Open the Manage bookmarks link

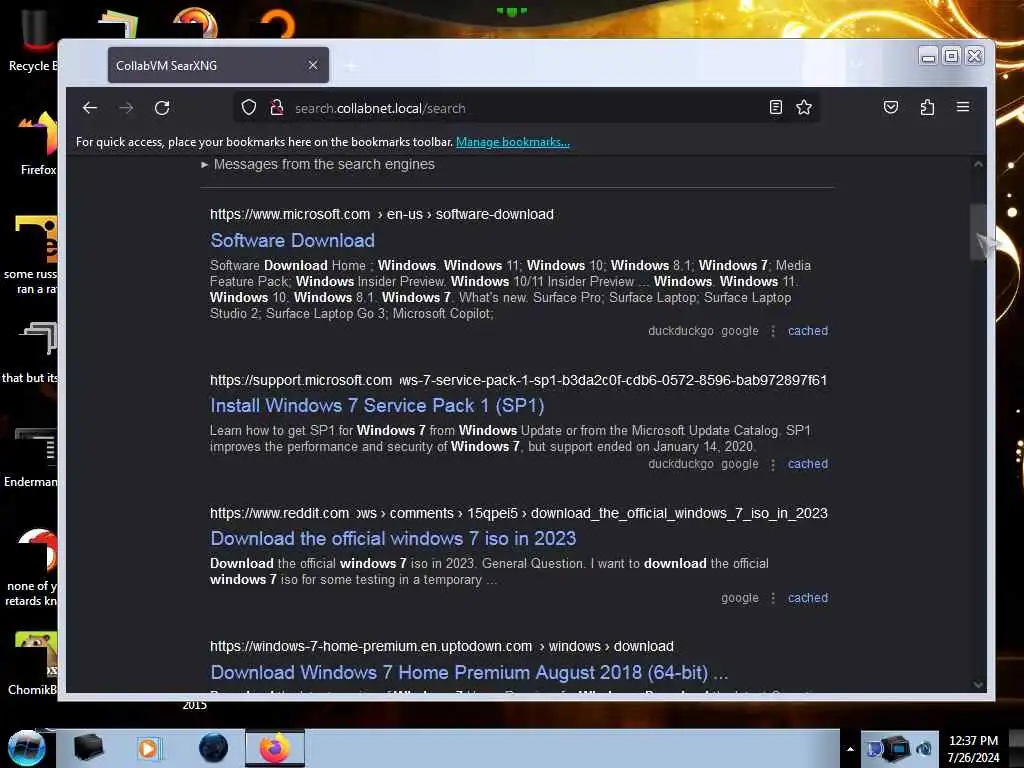tap(513, 142)
